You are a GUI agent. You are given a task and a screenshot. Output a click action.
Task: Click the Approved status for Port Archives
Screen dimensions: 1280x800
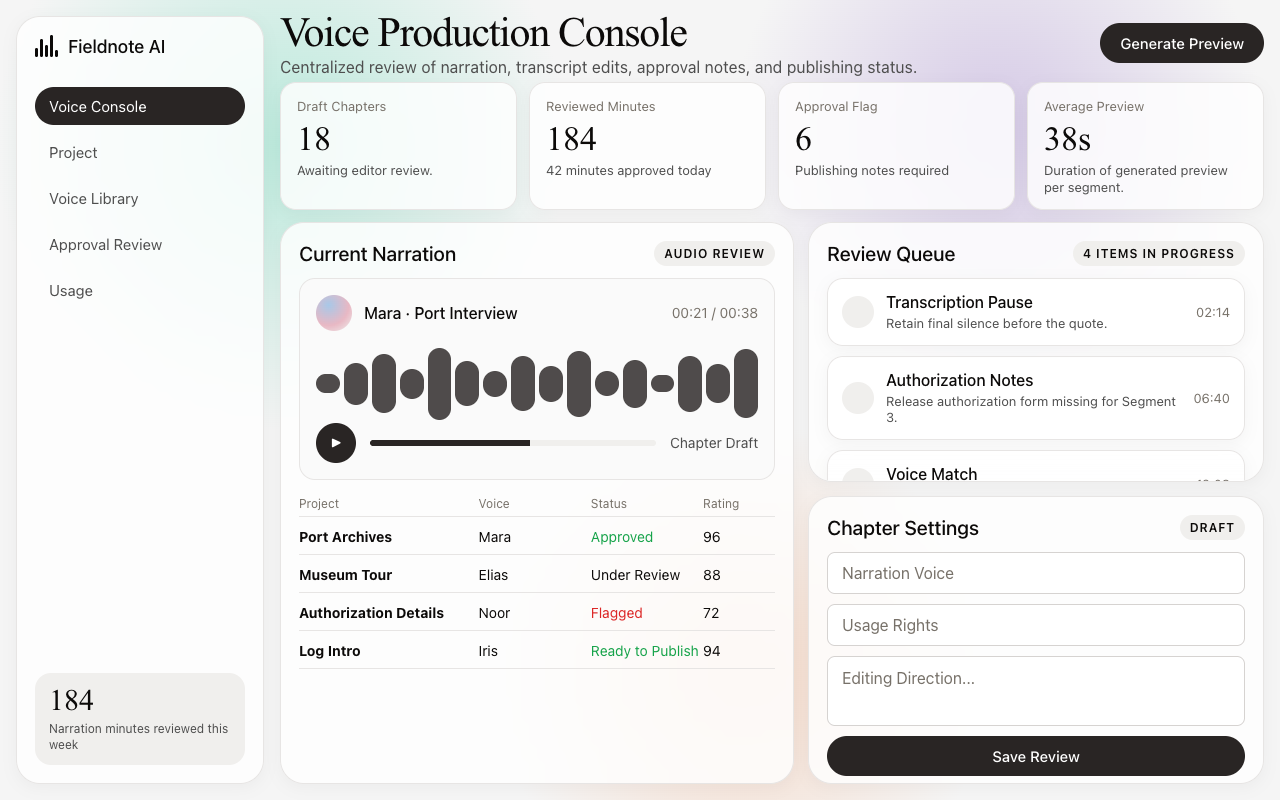click(x=622, y=537)
